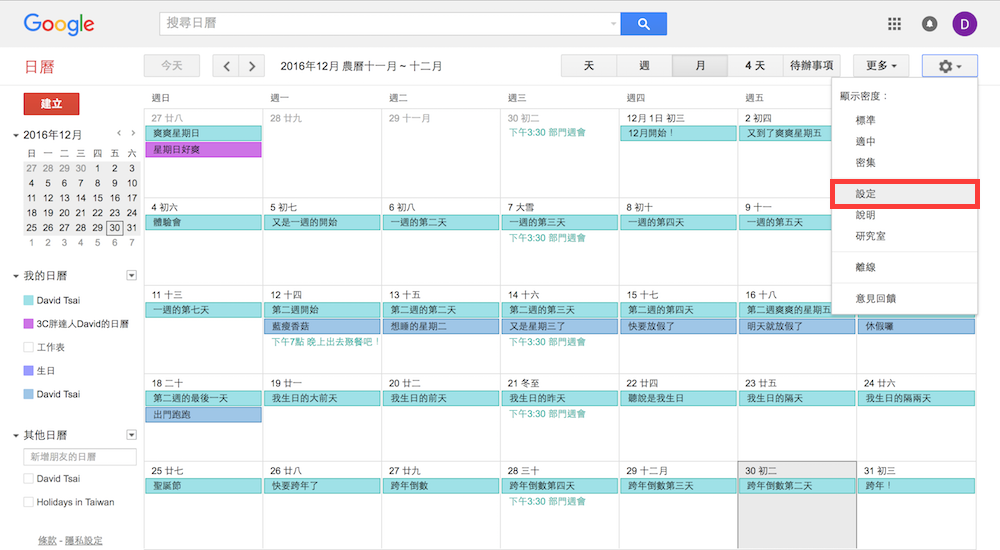Click the 新增朋友的日曆 input field
This screenshot has width=1000, height=550.
[x=80, y=457]
